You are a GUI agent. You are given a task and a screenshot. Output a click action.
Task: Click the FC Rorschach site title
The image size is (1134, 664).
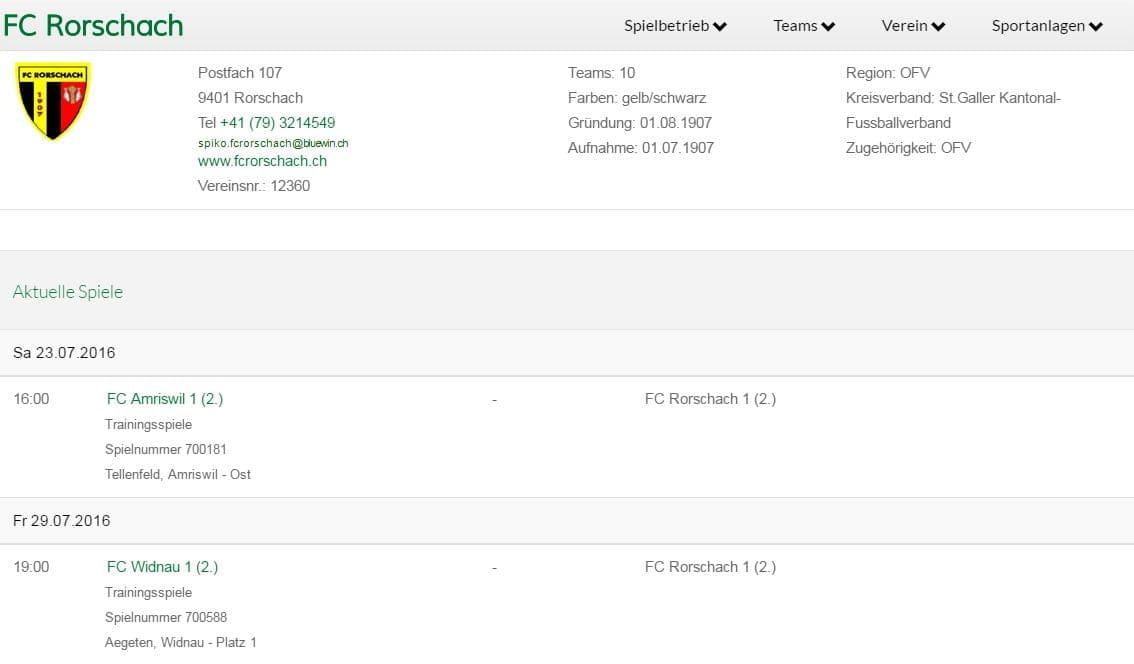[x=93, y=25]
